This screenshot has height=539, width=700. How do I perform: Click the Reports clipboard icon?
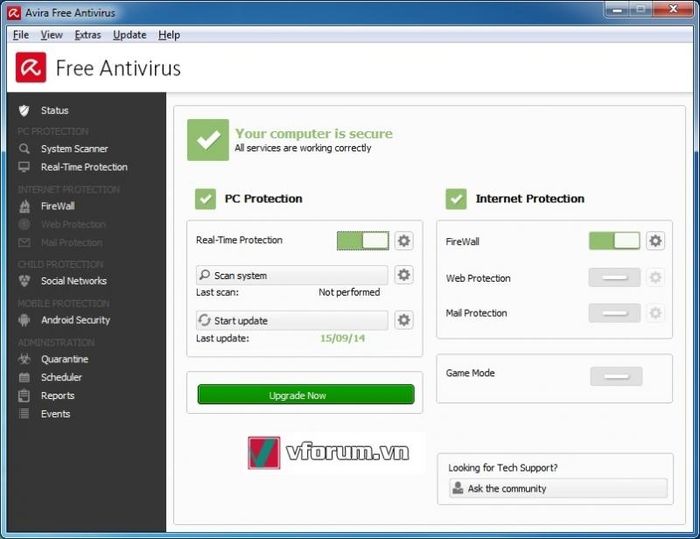pyautogui.click(x=24, y=396)
